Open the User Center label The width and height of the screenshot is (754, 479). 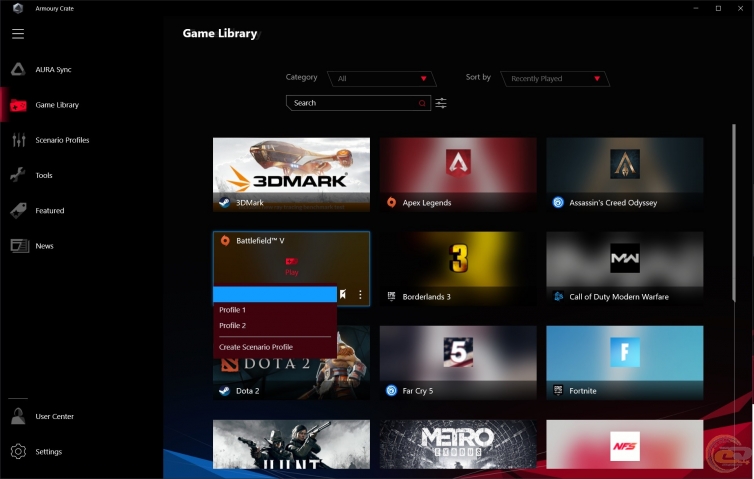(54, 416)
